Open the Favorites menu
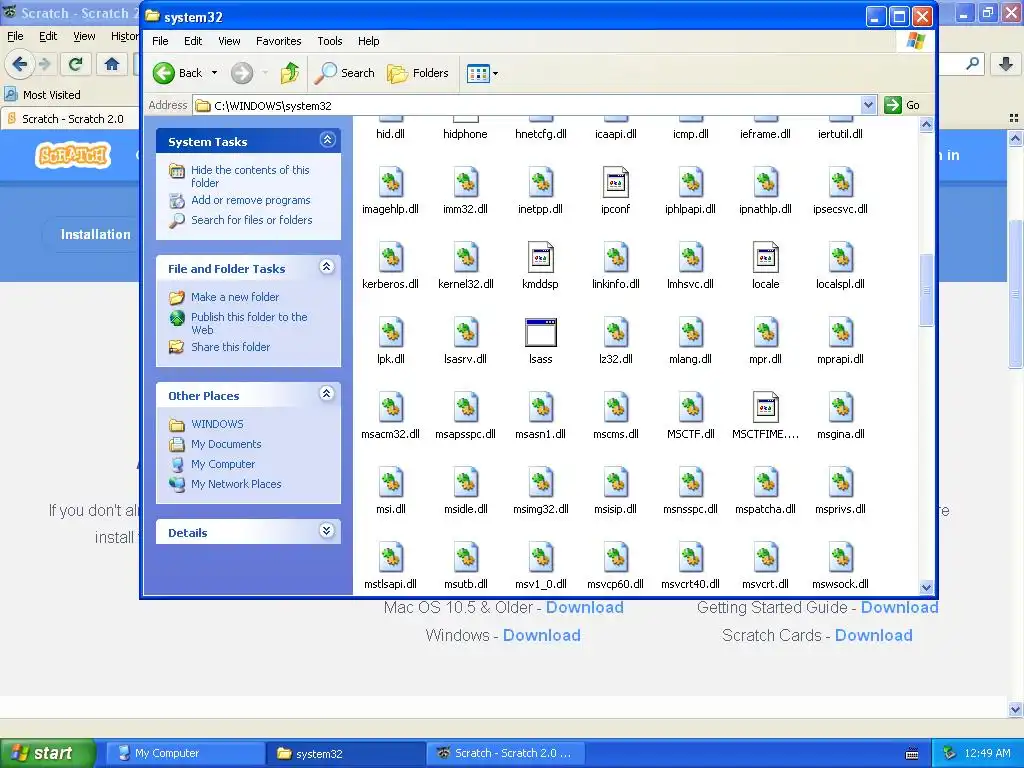The image size is (1024, 768). point(278,41)
